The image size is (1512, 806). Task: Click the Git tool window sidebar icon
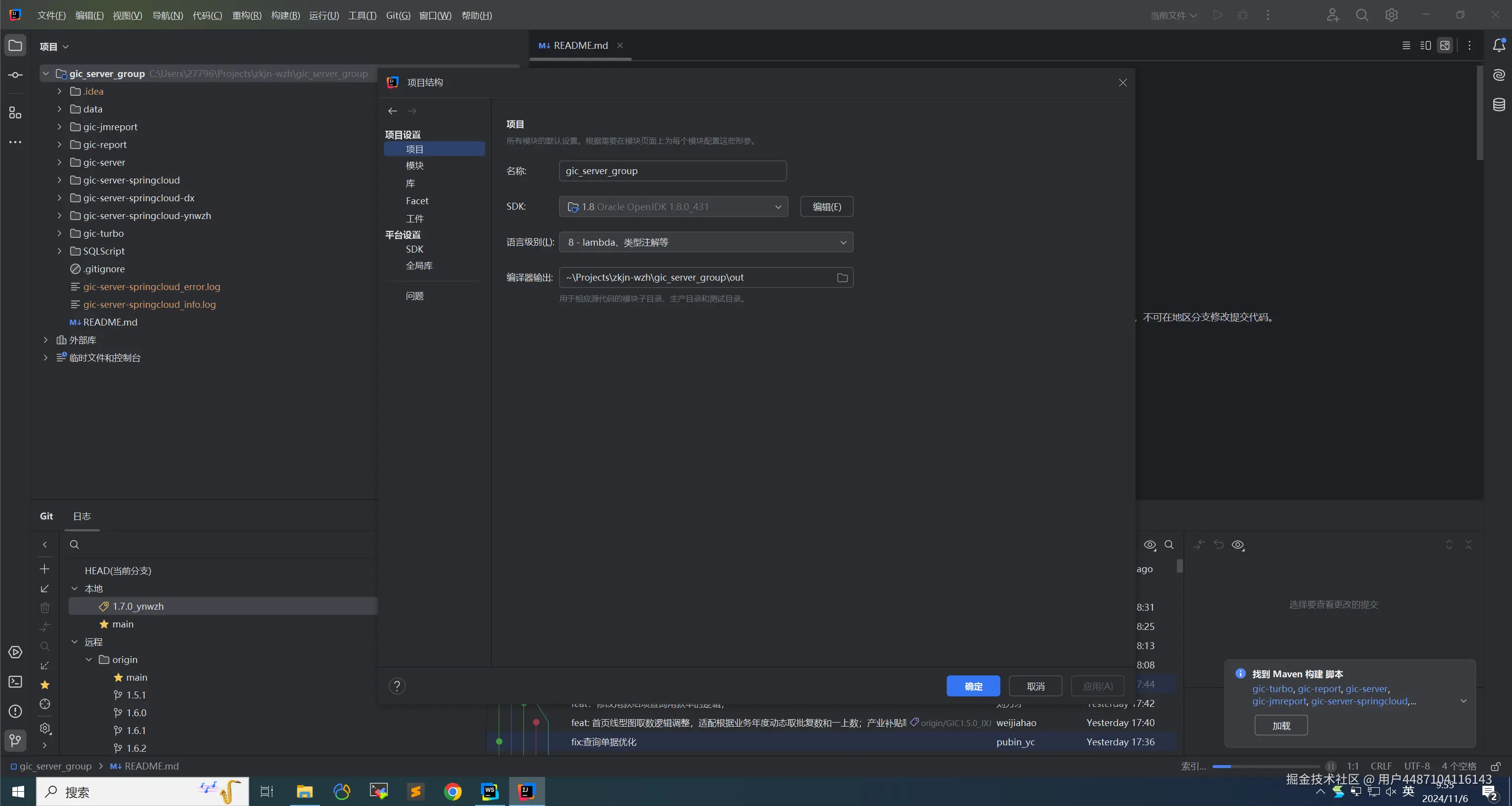click(15, 740)
